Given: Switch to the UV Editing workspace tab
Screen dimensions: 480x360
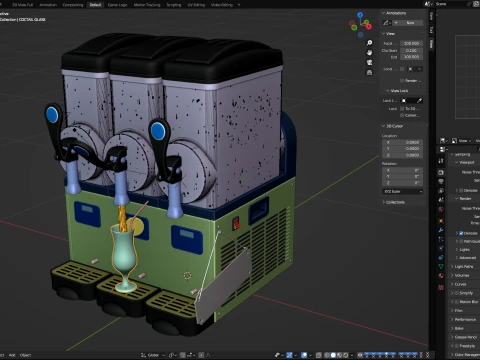Looking at the screenshot, I should pos(196,5).
